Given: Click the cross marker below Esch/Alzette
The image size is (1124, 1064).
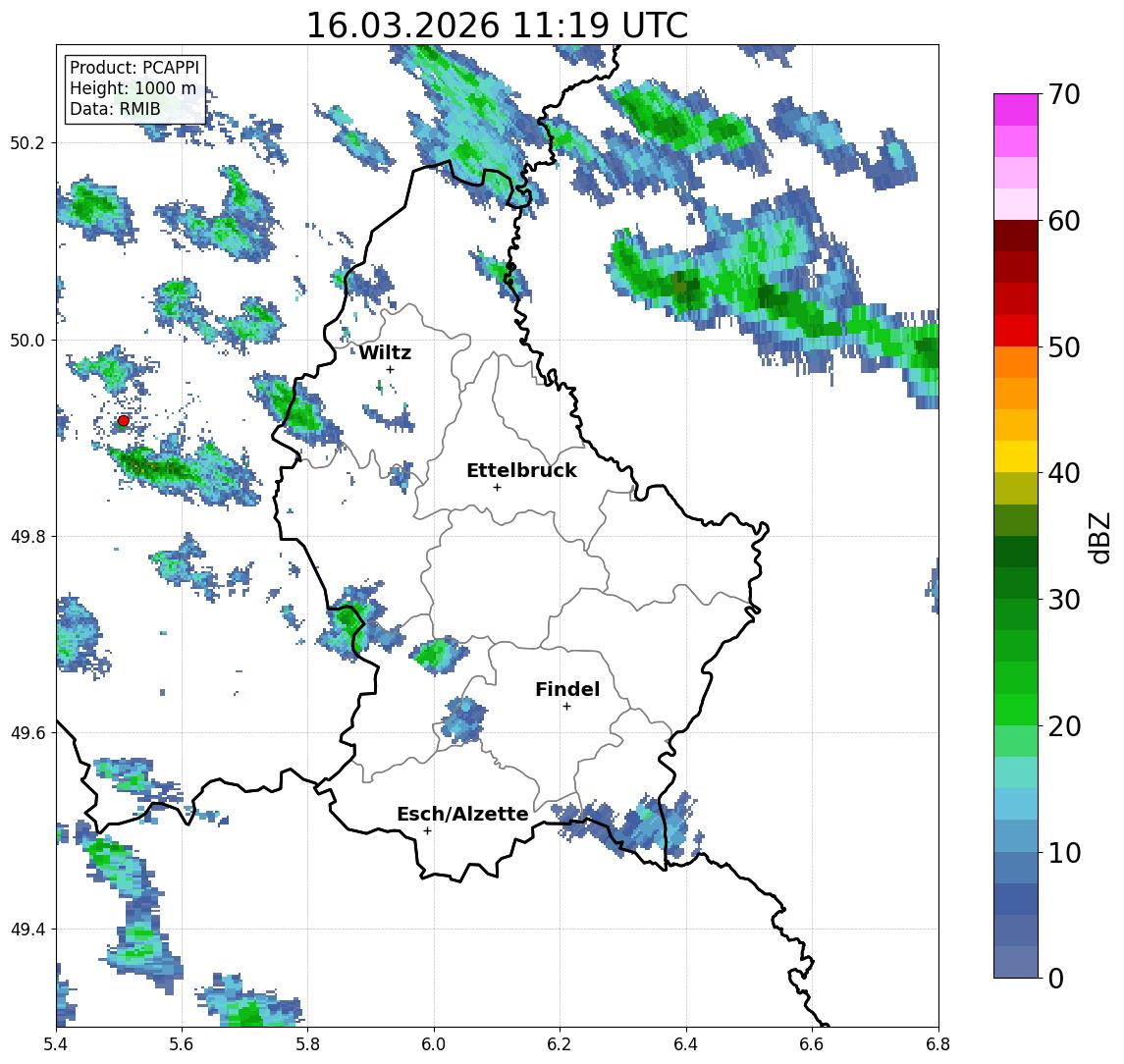Looking at the screenshot, I should point(427,831).
